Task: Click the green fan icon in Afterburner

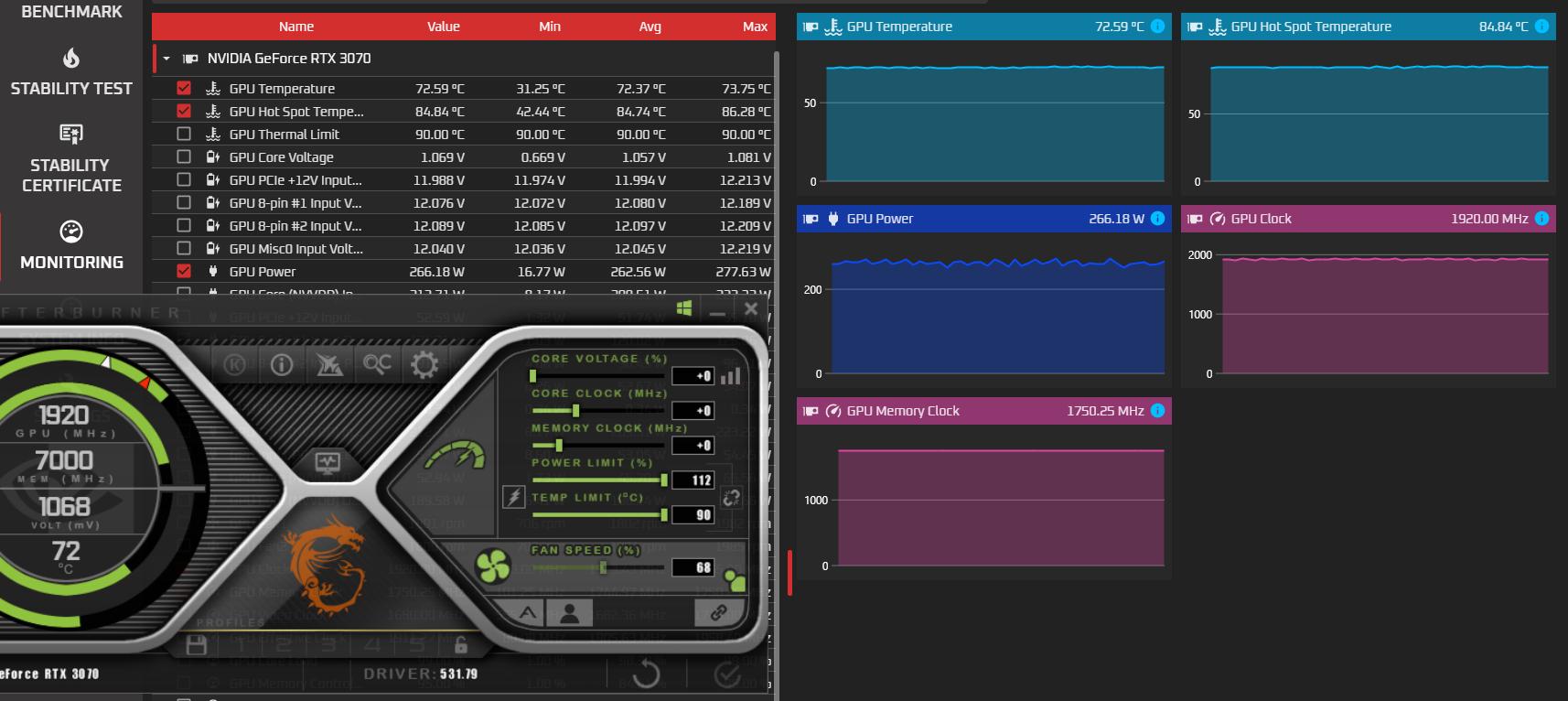Action: click(x=493, y=566)
